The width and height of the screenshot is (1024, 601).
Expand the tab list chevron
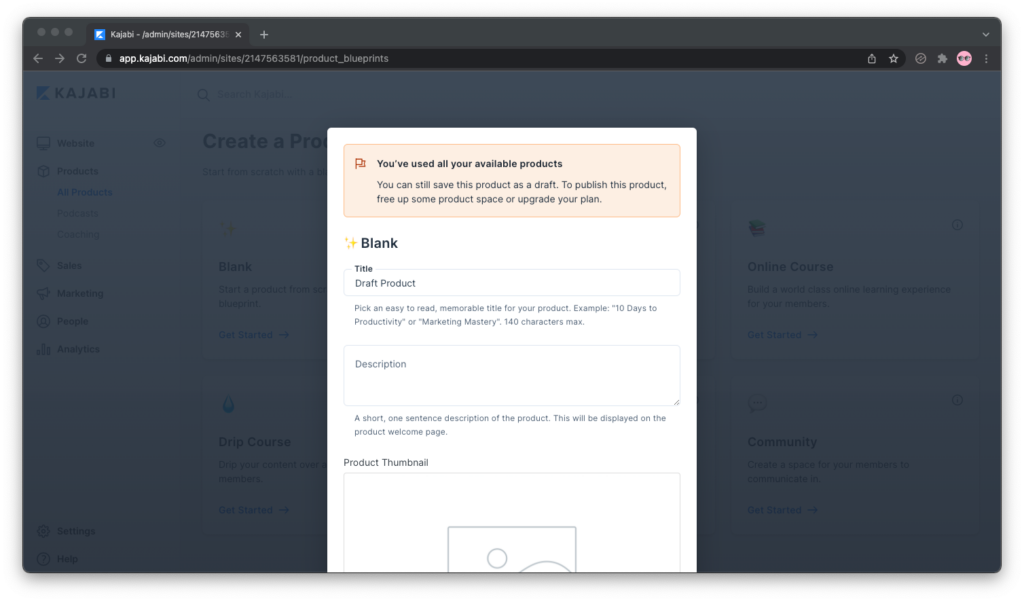point(986,35)
